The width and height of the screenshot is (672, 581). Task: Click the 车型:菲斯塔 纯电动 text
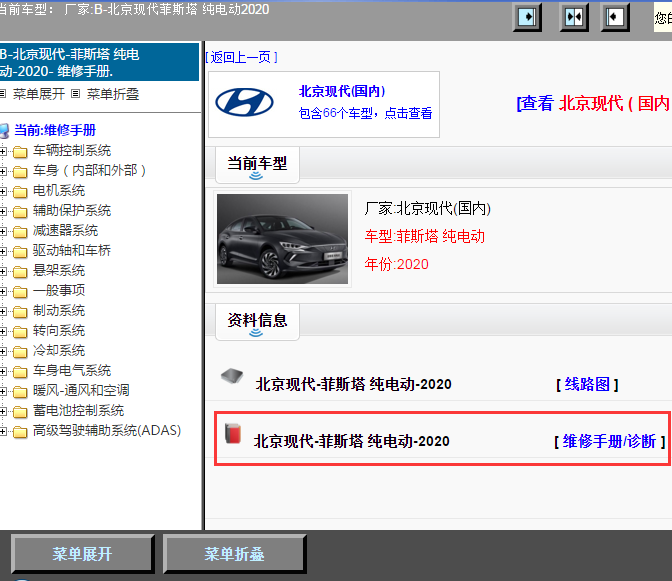point(425,237)
